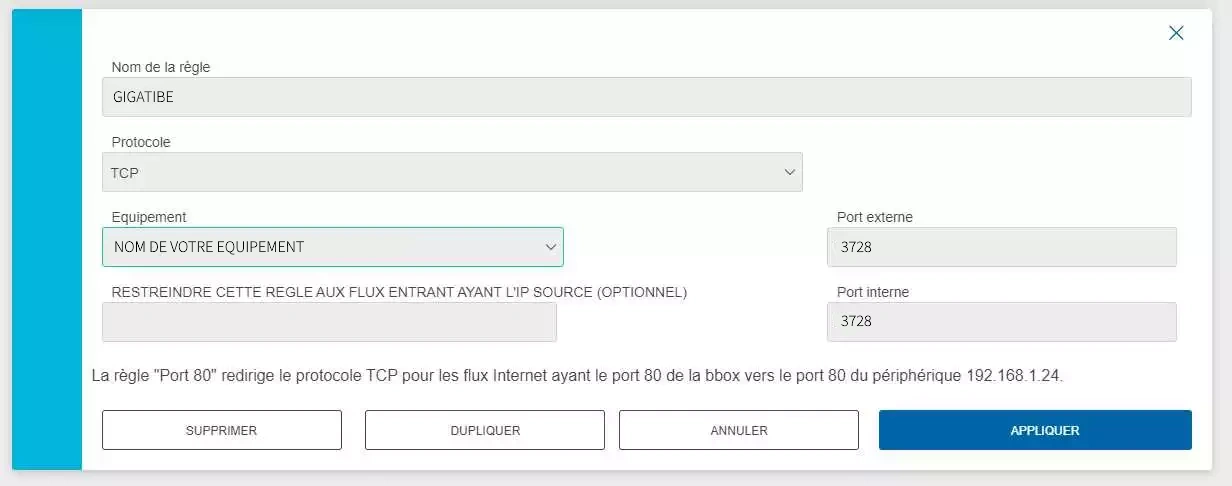Click the blue strip on dialog's left
Screen dimensions: 1232x486
[46, 240]
